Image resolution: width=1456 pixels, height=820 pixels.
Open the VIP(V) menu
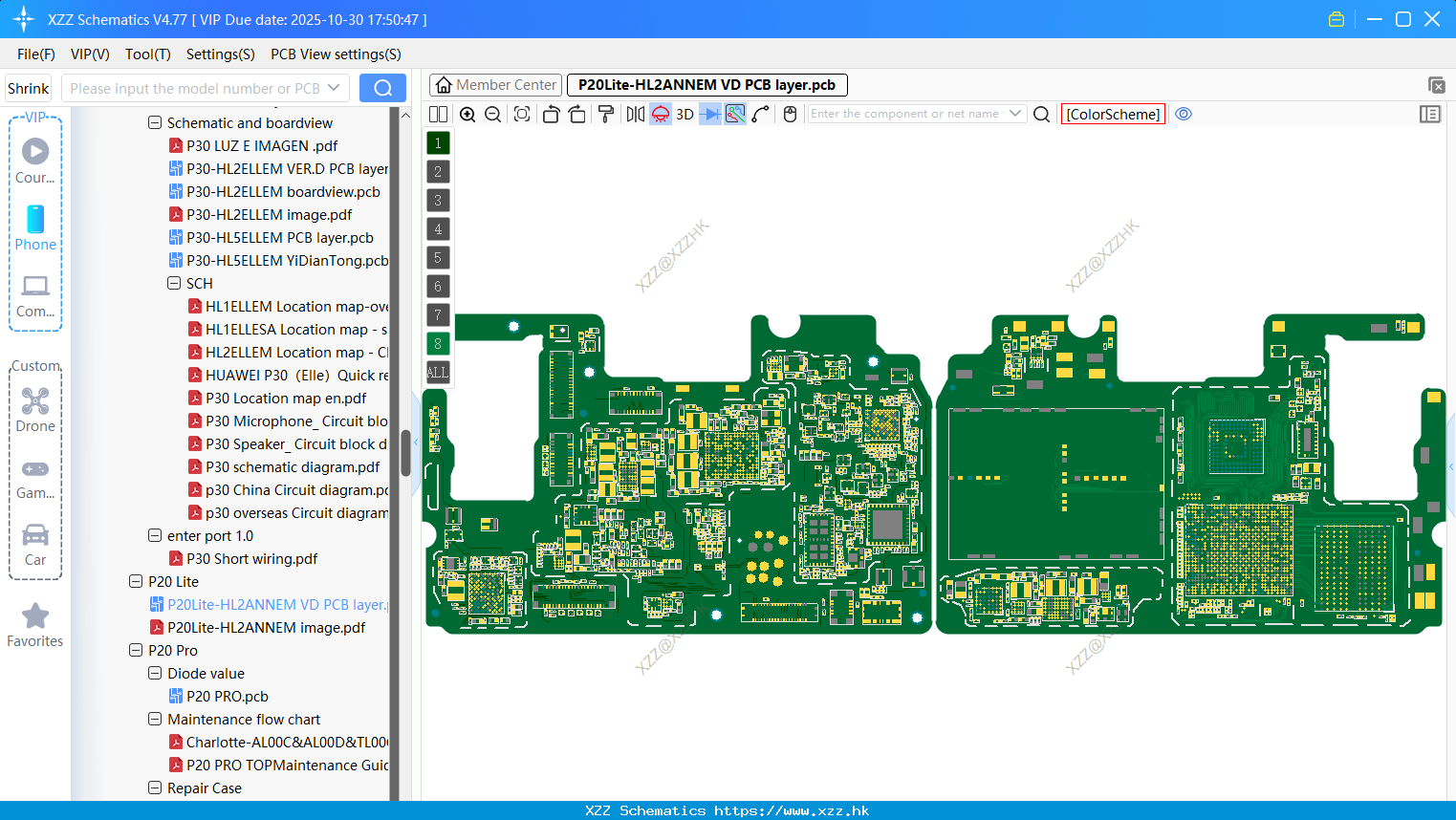[90, 54]
